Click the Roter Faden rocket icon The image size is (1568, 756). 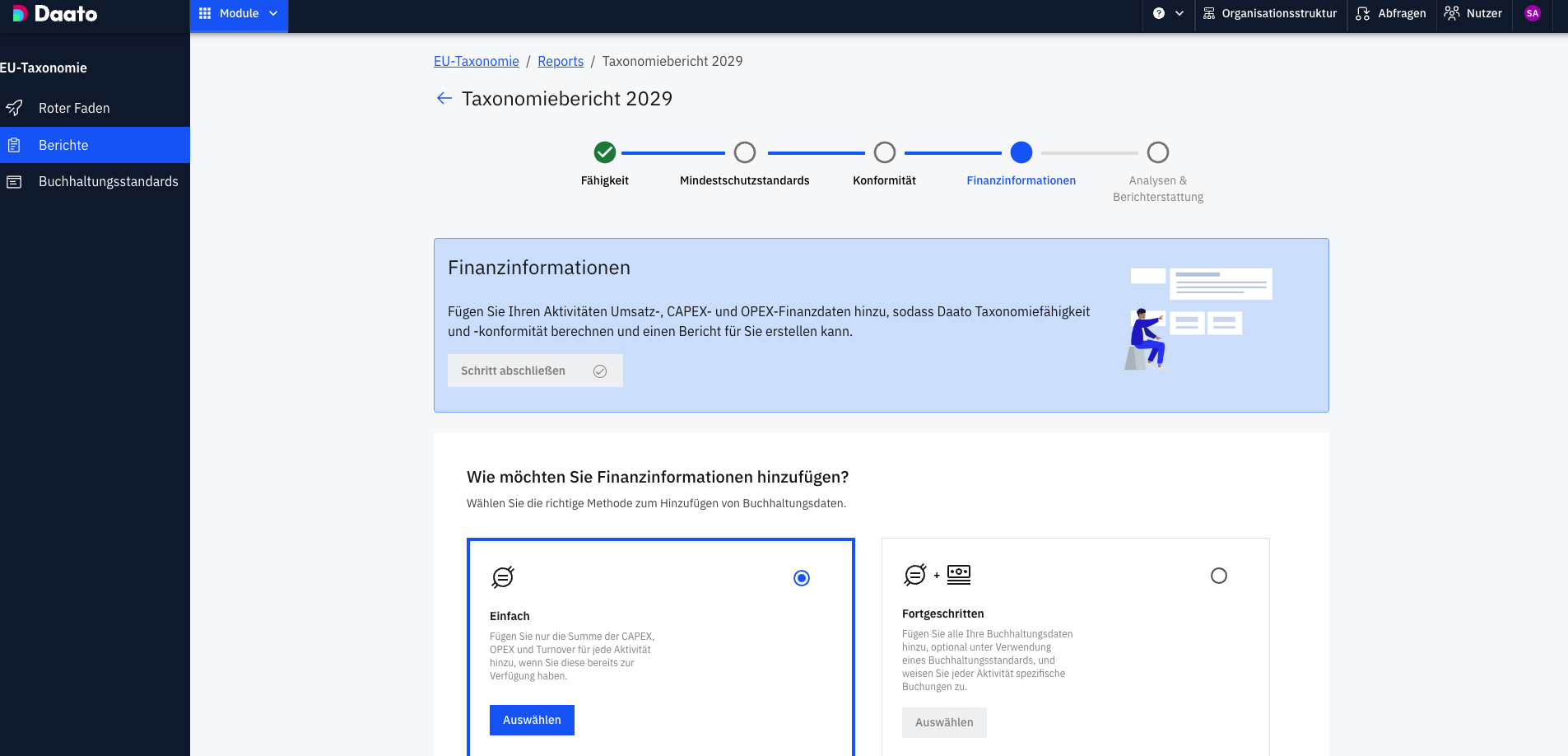(14, 108)
